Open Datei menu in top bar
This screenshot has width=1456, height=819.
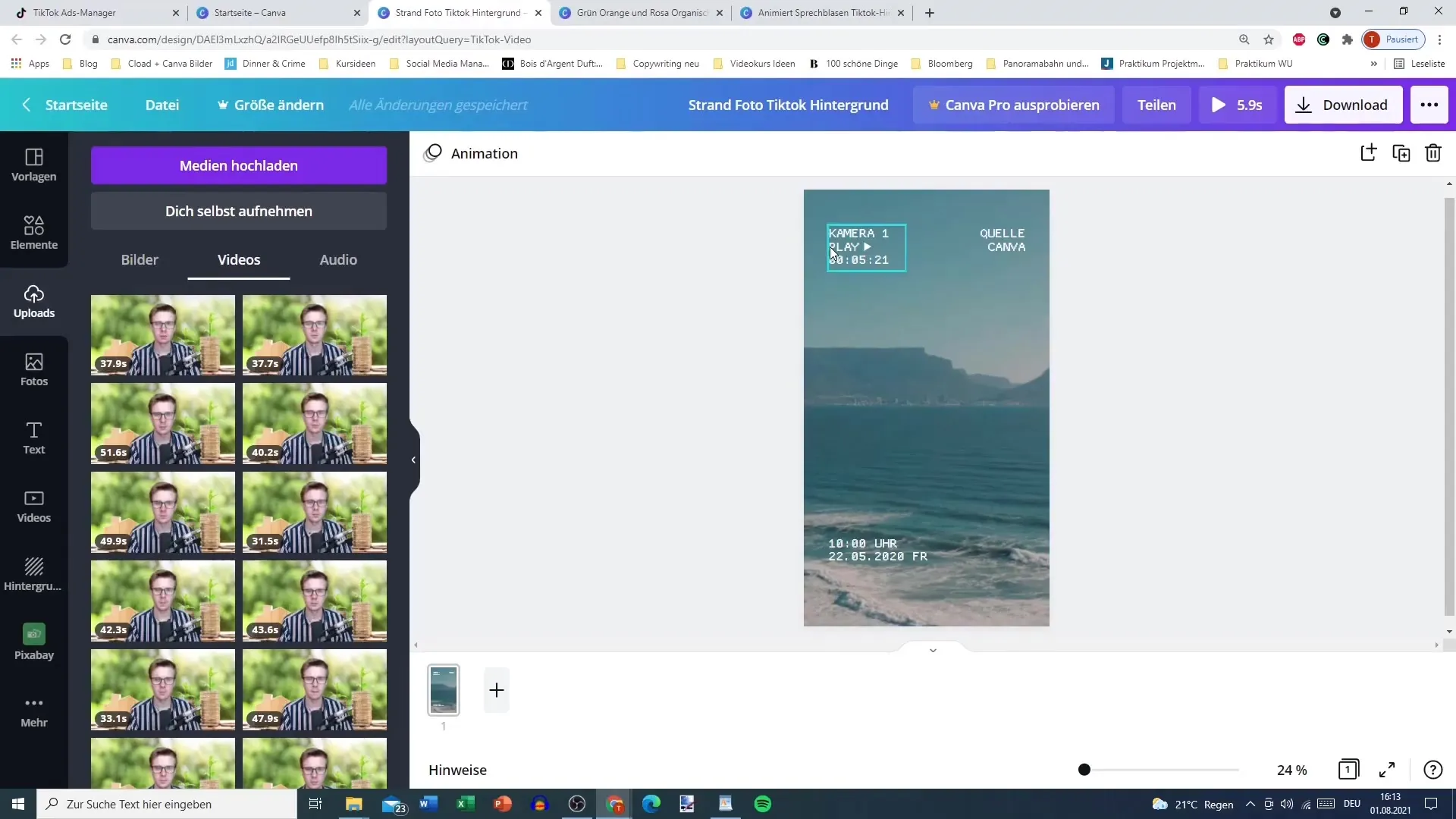[x=163, y=104]
